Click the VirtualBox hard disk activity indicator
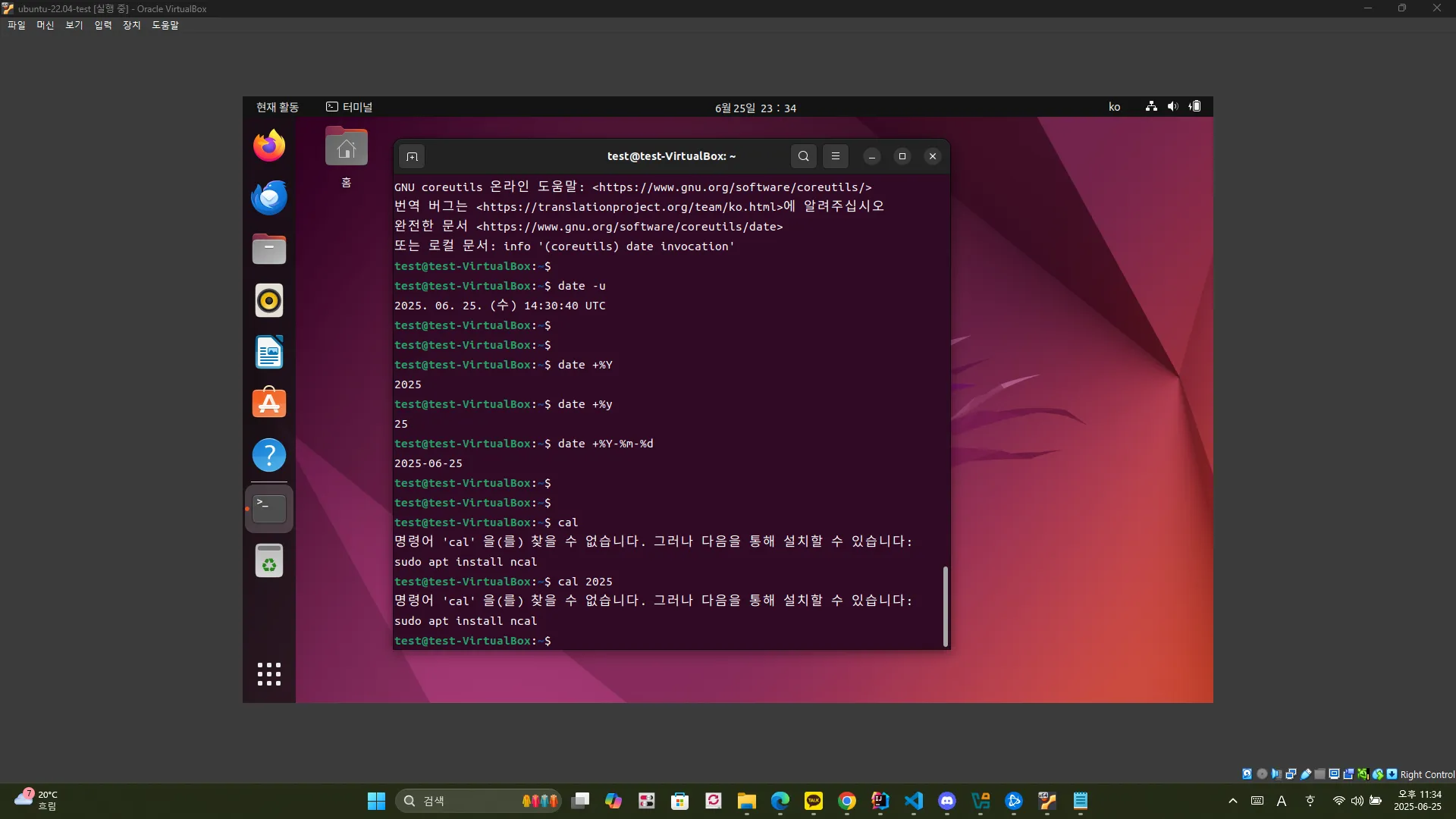1456x819 pixels. 1247,774
